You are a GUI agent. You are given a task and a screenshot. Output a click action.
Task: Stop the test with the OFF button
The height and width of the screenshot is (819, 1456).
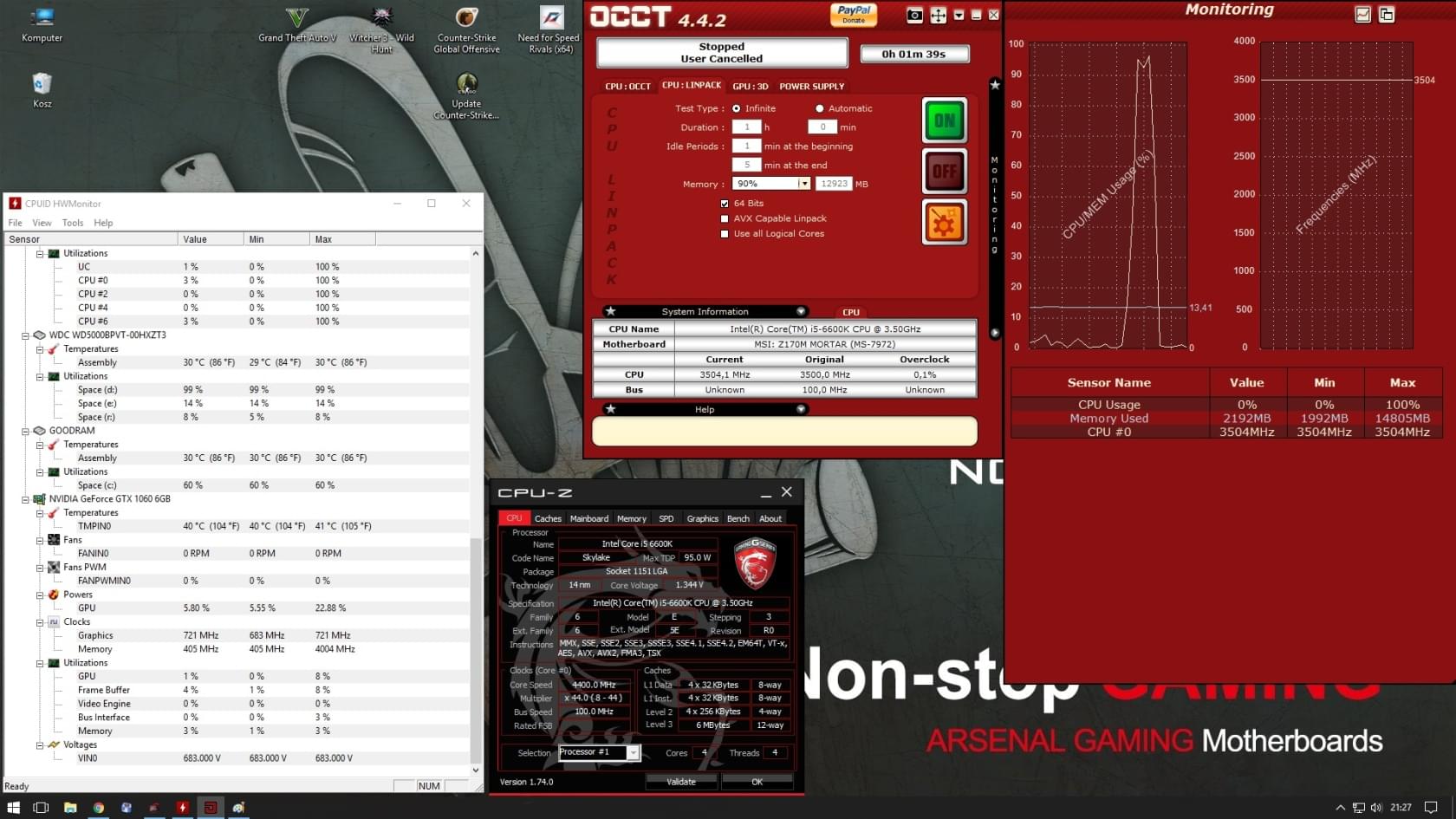[x=944, y=172]
